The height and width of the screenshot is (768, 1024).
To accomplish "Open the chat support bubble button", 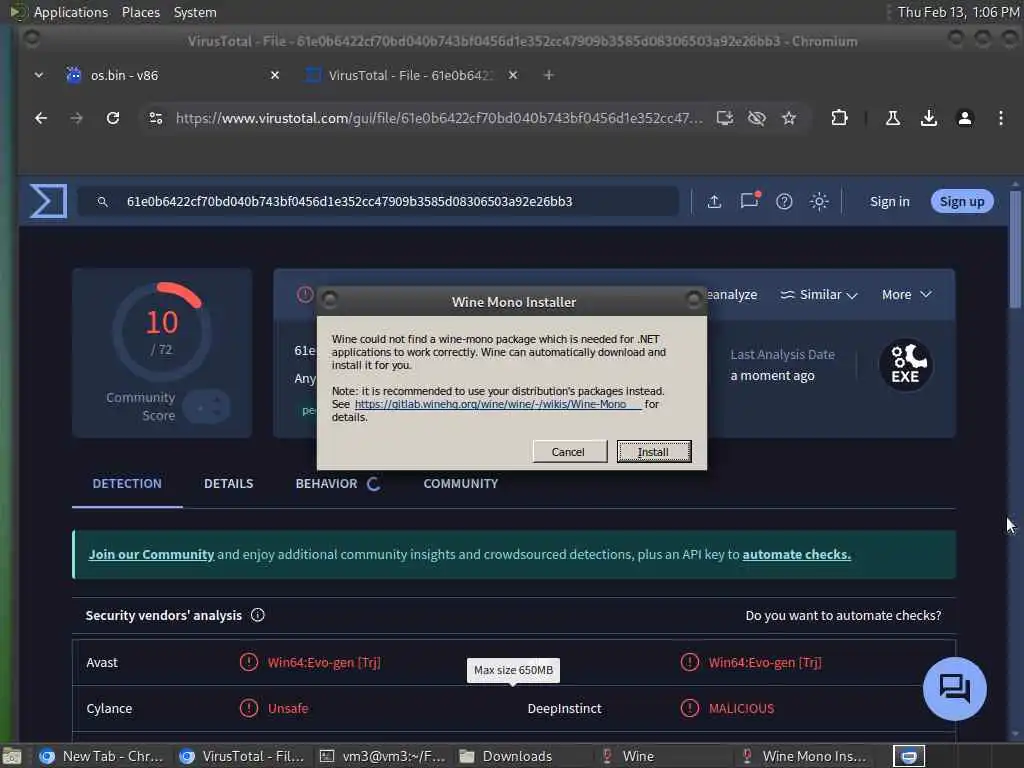I will click(x=955, y=689).
